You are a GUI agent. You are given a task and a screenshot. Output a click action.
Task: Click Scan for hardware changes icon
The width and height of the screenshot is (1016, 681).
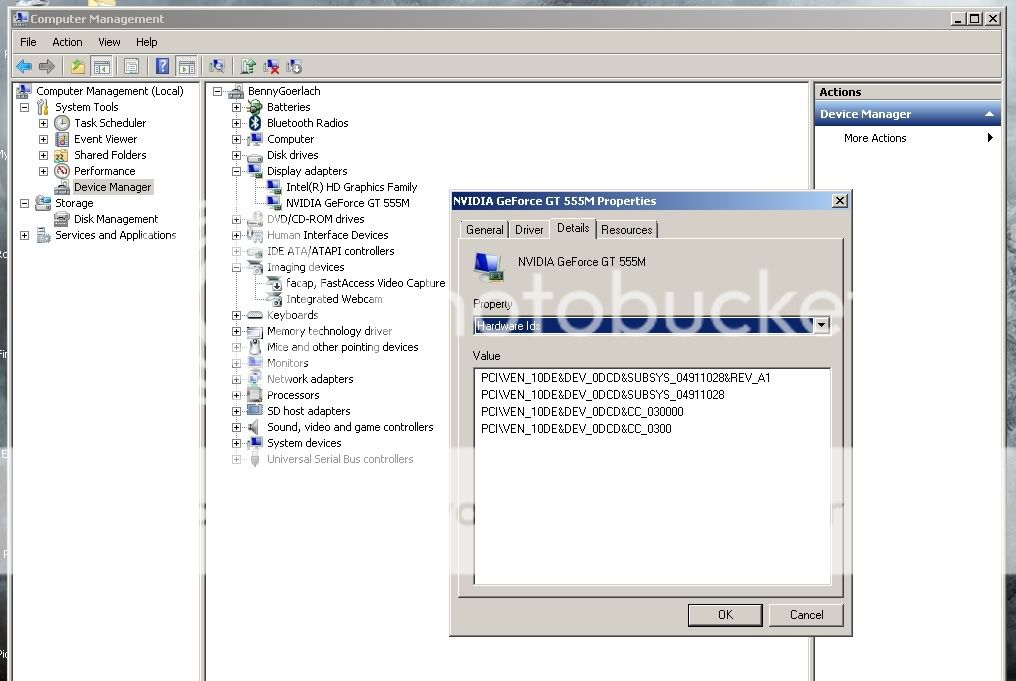pyautogui.click(x=217, y=67)
